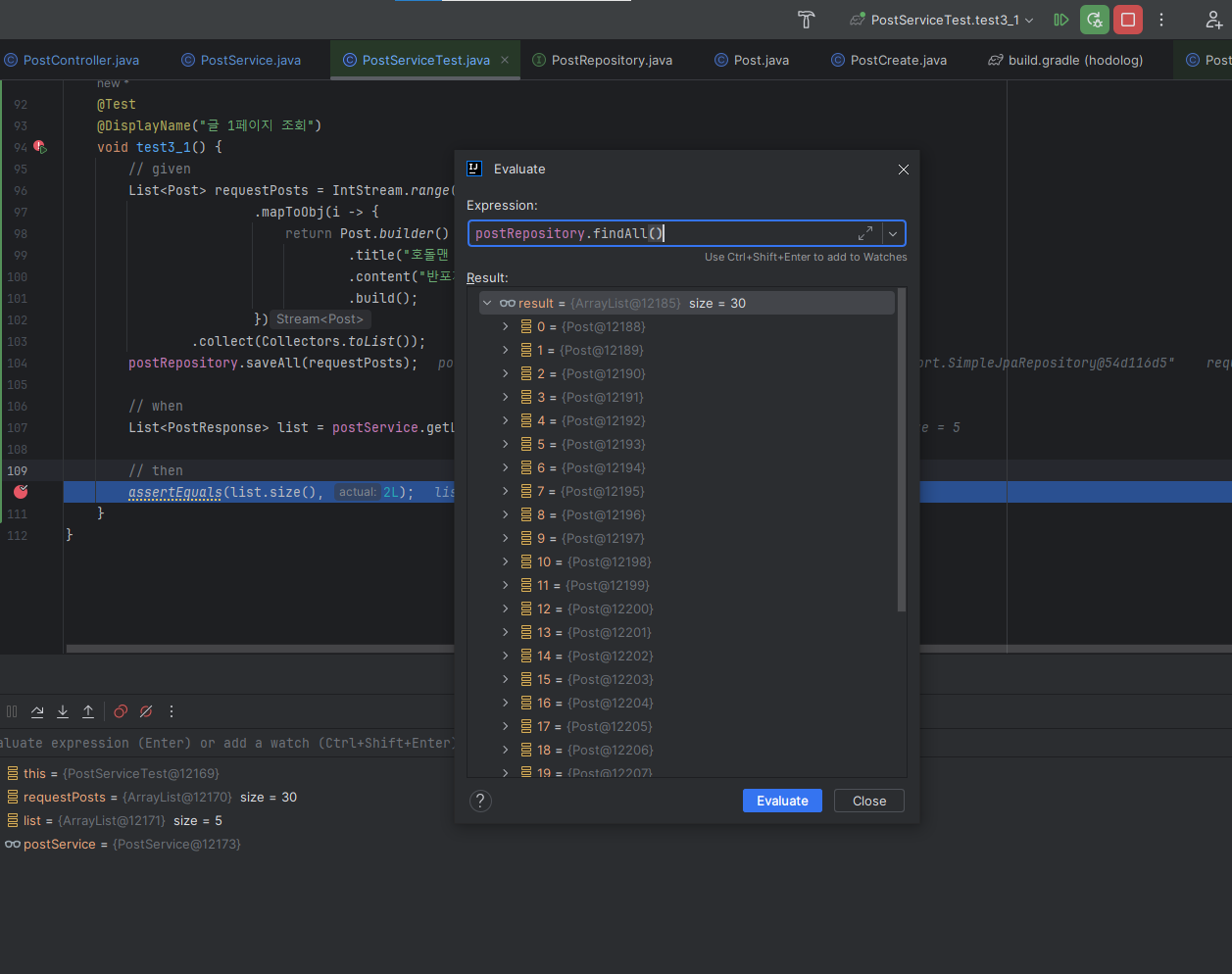Image resolution: width=1232 pixels, height=974 pixels.
Task: Click the Step Into debugger icon
Action: point(62,711)
